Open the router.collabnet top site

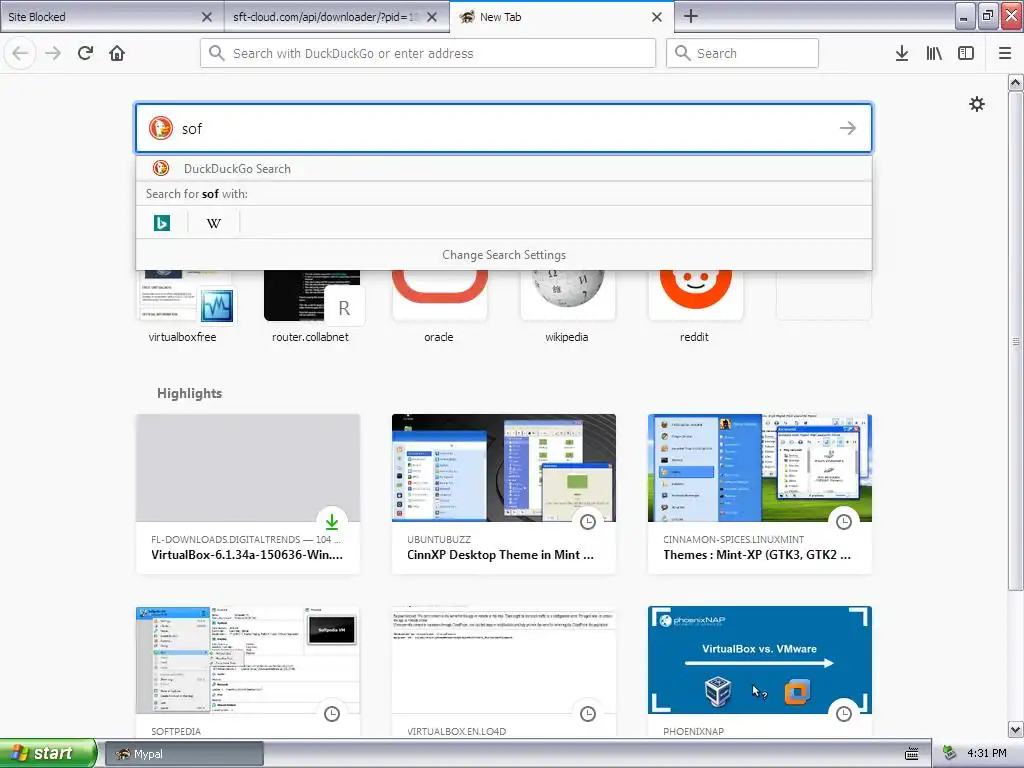(311, 306)
